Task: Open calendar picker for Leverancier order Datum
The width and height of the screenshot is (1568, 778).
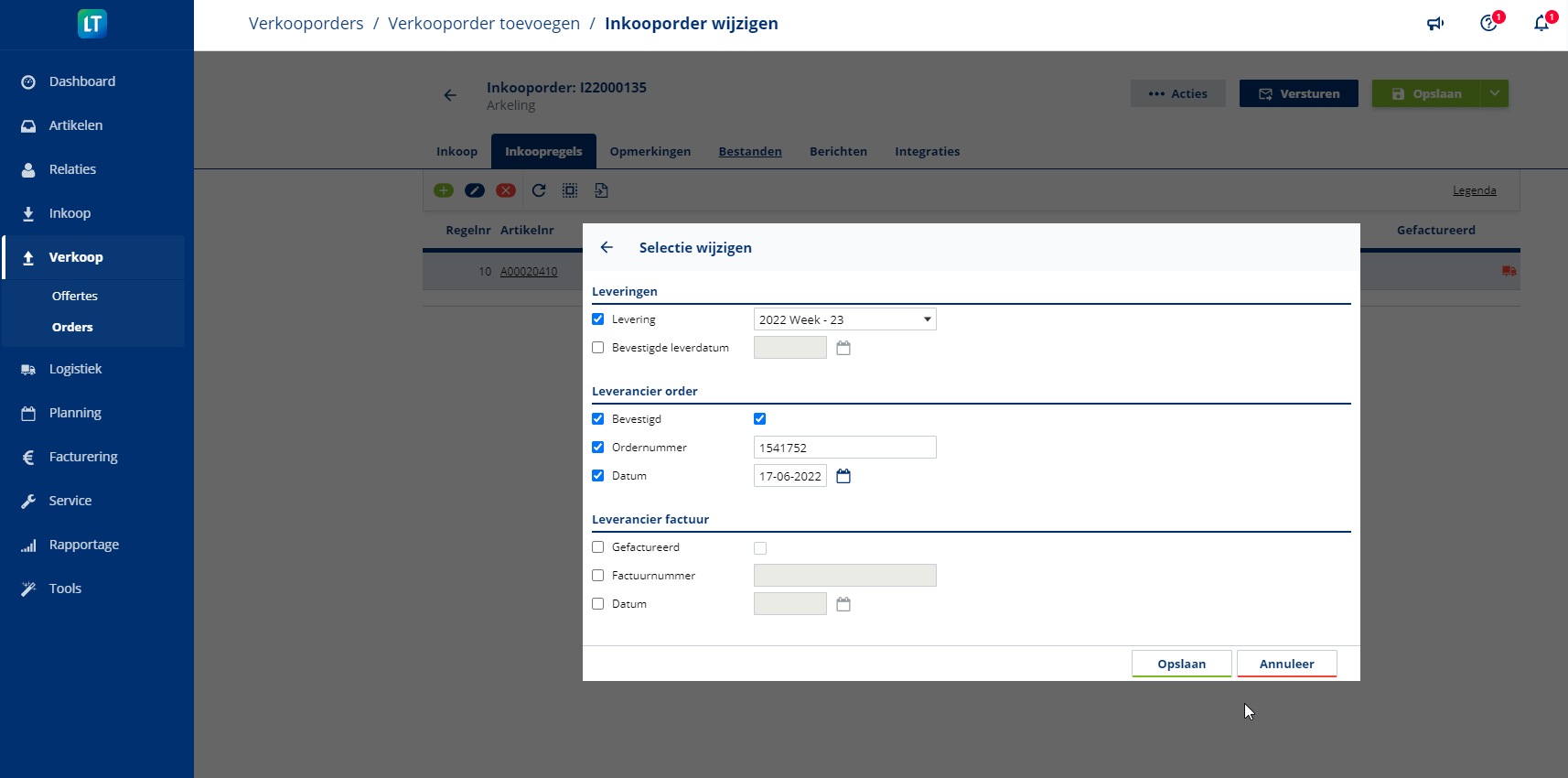Action: [843, 476]
